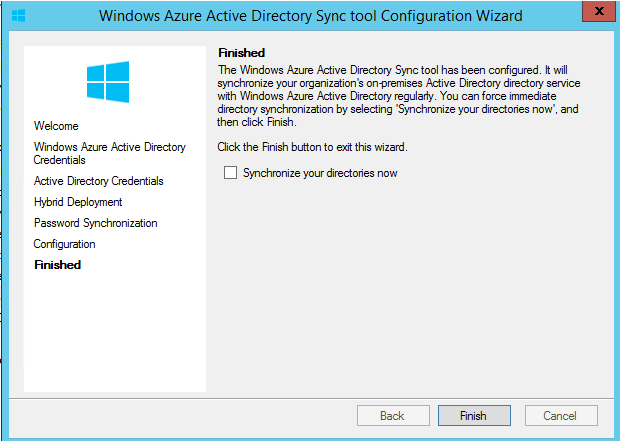Click the greyed-out Back button
620x441 pixels.
tap(392, 416)
